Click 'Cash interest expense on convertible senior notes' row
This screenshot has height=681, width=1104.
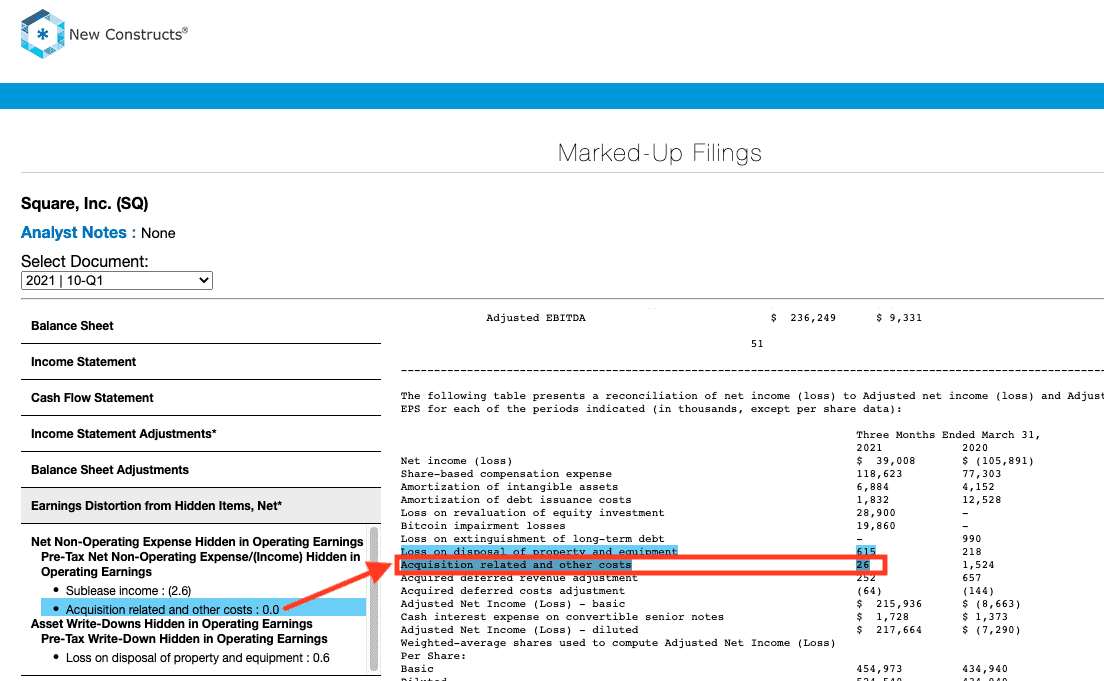pos(562,617)
